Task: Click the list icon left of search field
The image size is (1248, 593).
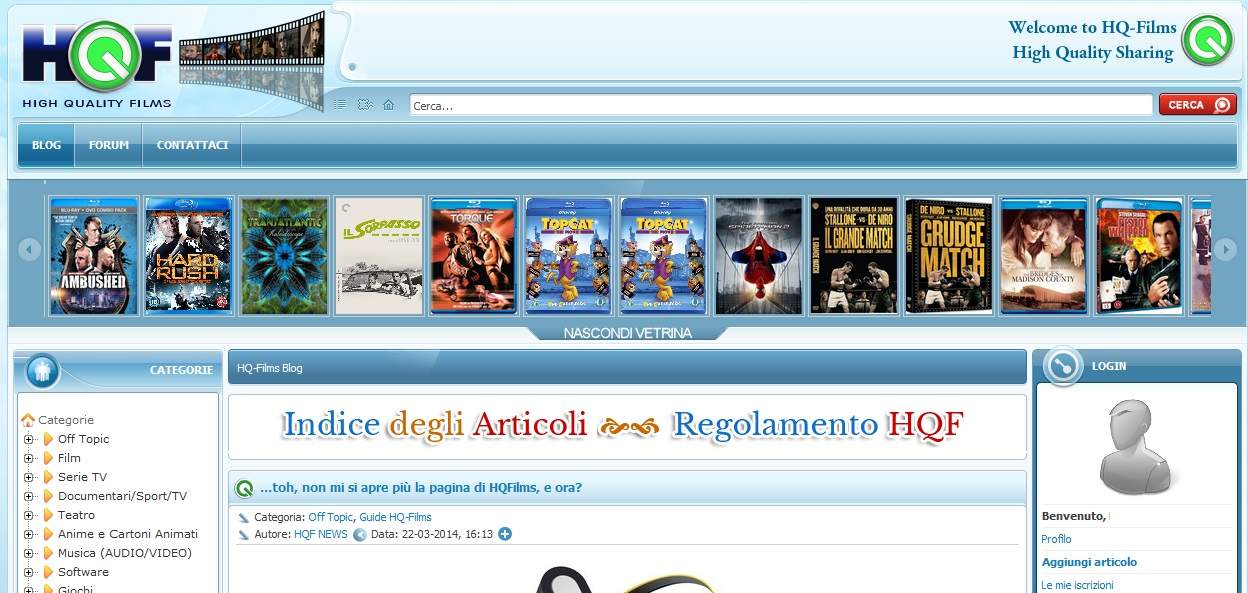Action: (339, 105)
